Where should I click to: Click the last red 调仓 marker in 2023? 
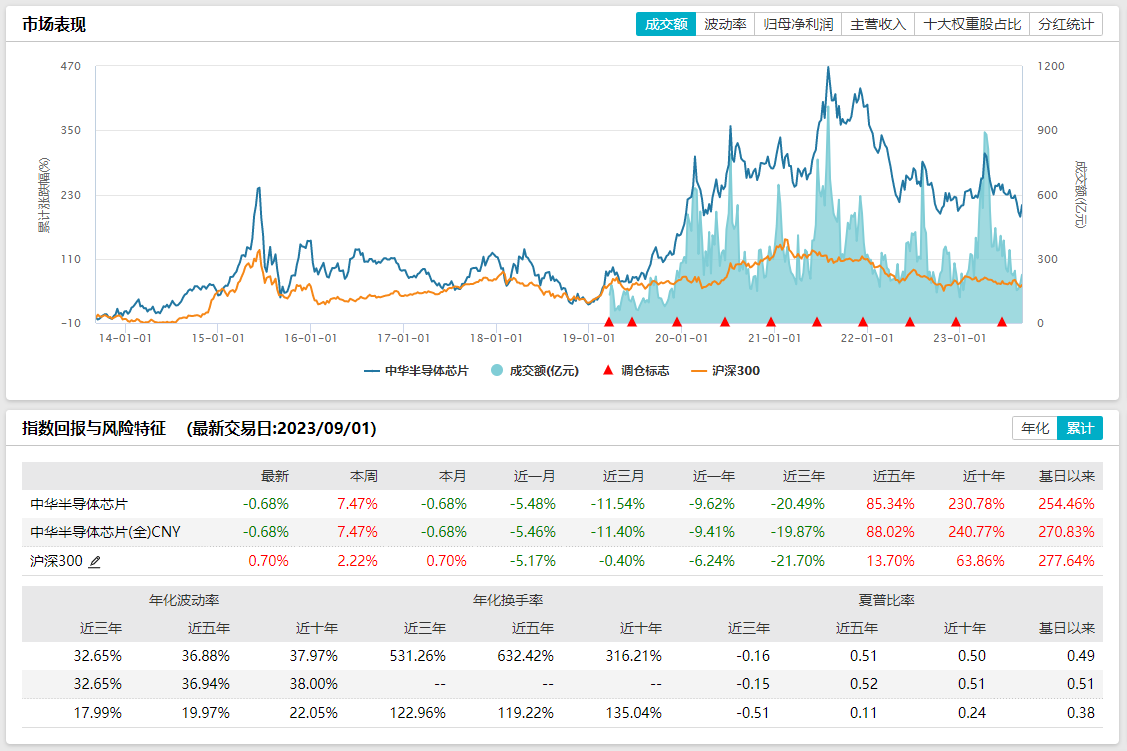(x=1002, y=321)
